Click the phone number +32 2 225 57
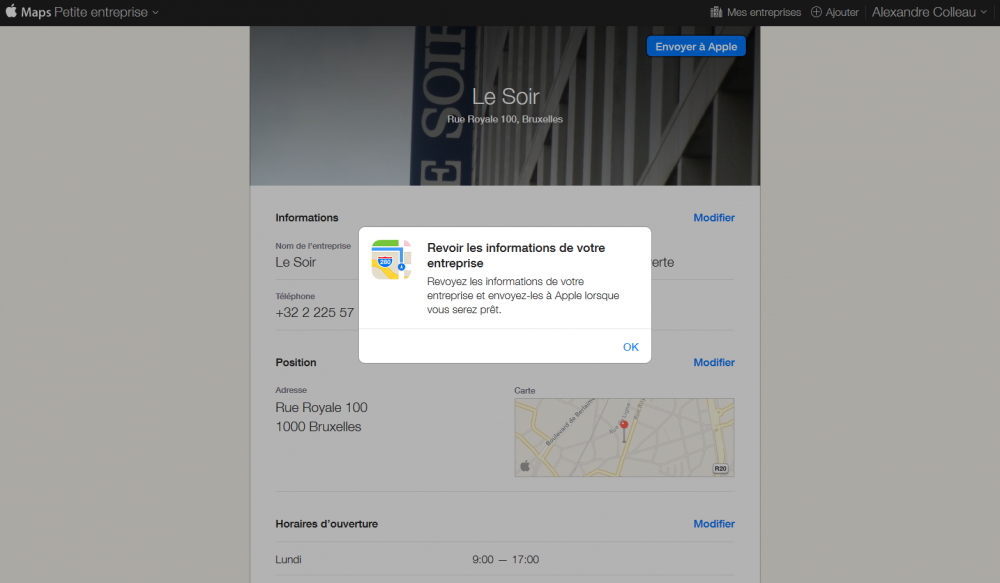The image size is (1000, 583). 314,313
